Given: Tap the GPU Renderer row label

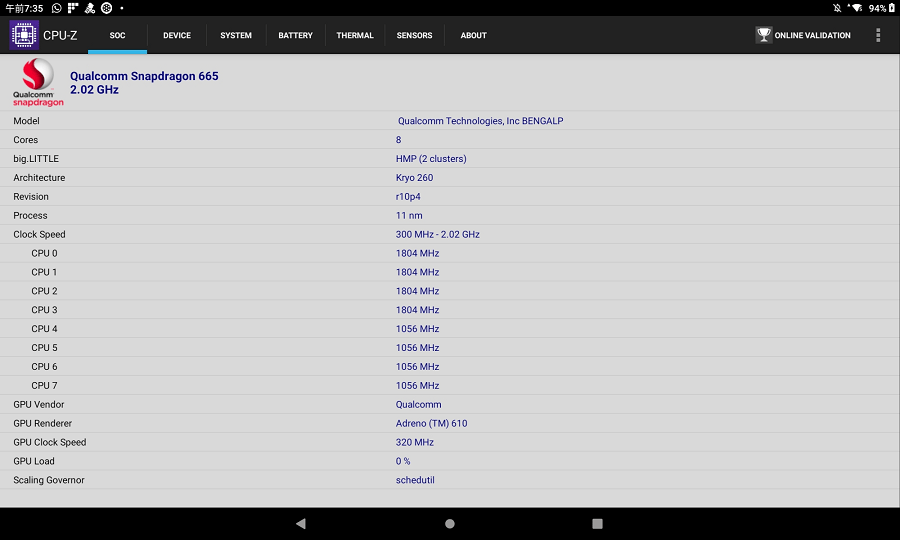Looking at the screenshot, I should (42, 424).
